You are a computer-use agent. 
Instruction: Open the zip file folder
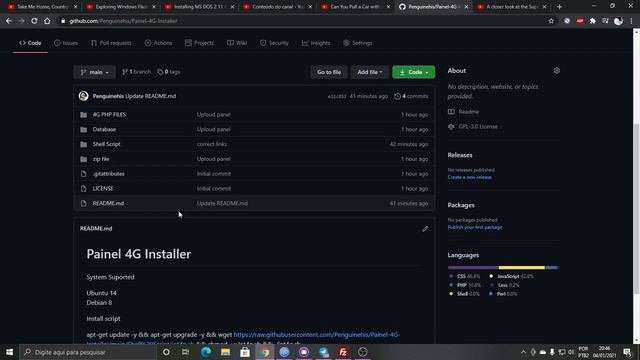[x=101, y=159]
